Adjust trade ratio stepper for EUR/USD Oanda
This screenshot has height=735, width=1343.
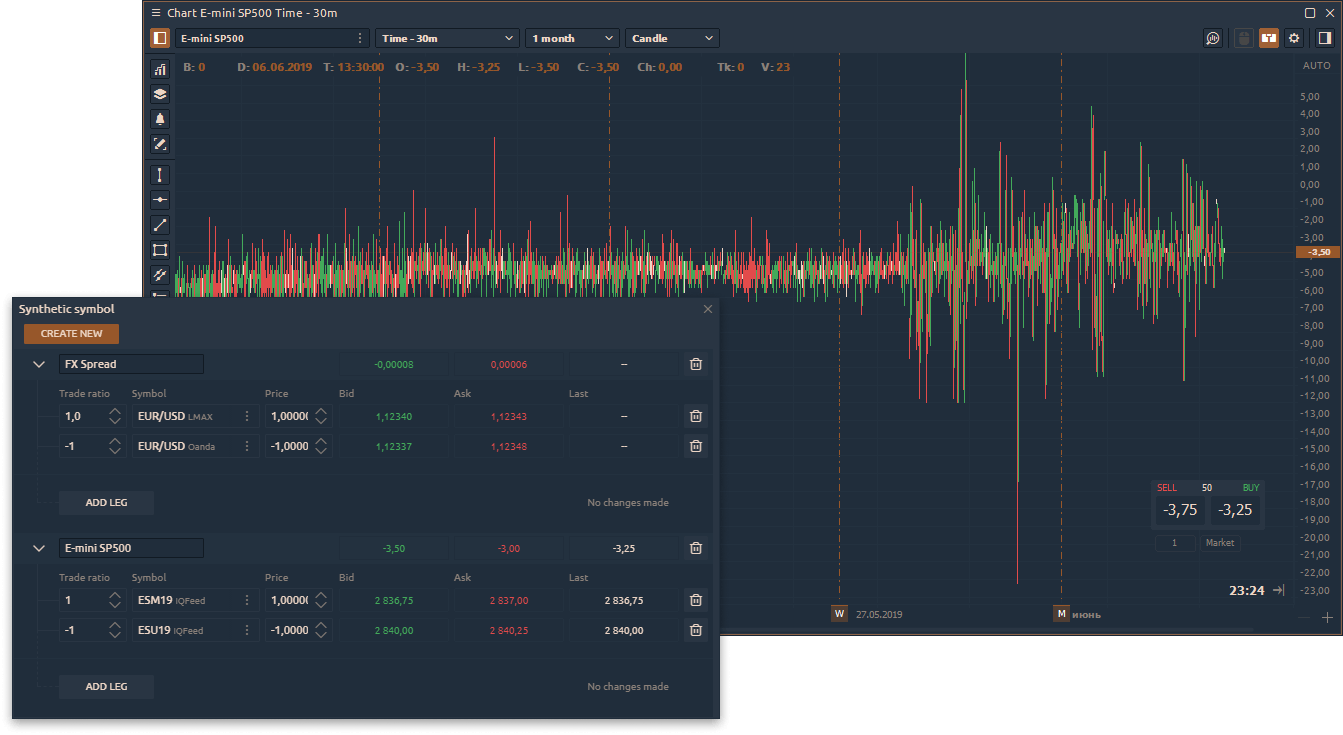point(115,446)
